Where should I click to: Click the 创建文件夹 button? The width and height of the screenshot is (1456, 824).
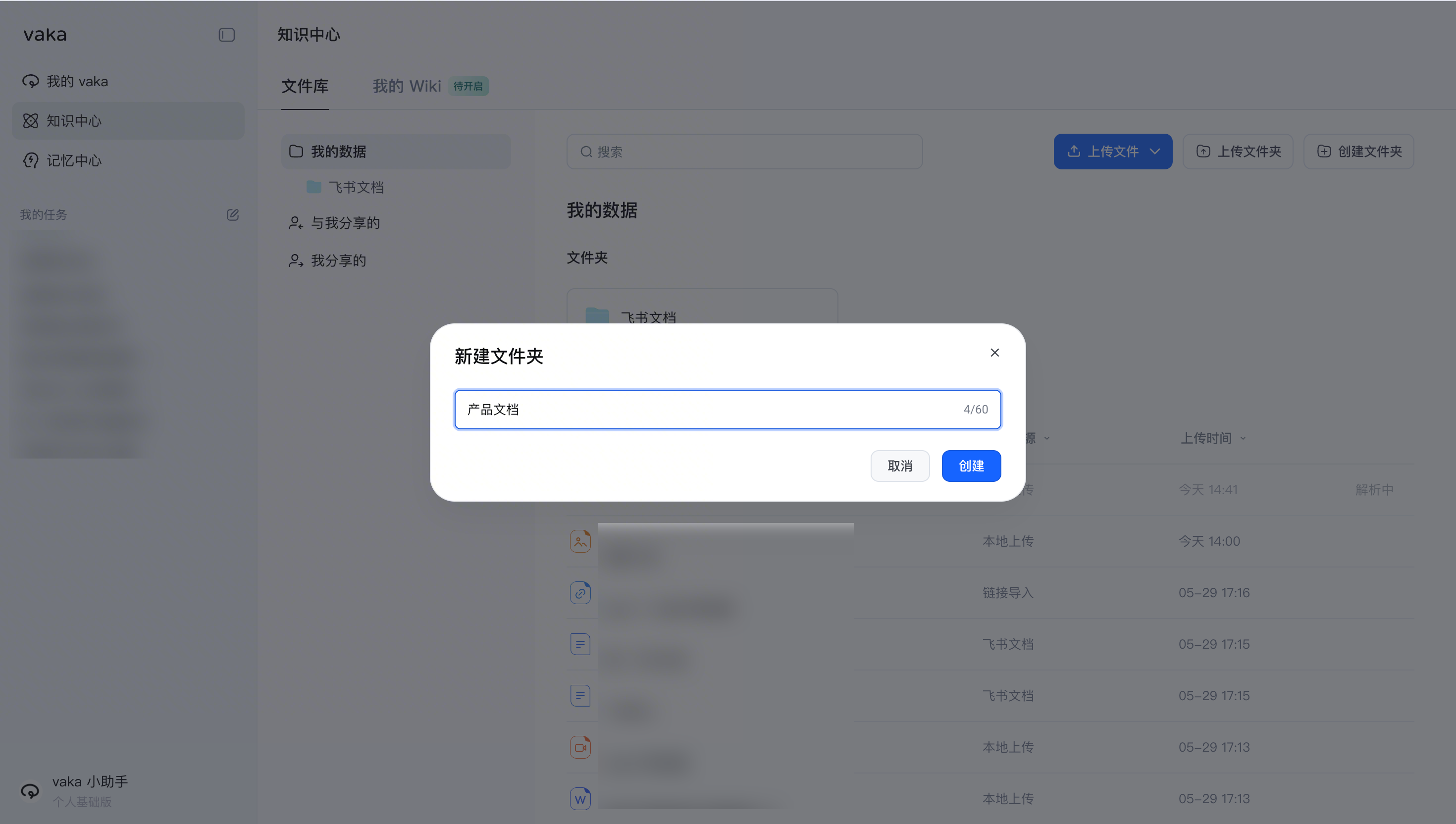click(x=1358, y=152)
